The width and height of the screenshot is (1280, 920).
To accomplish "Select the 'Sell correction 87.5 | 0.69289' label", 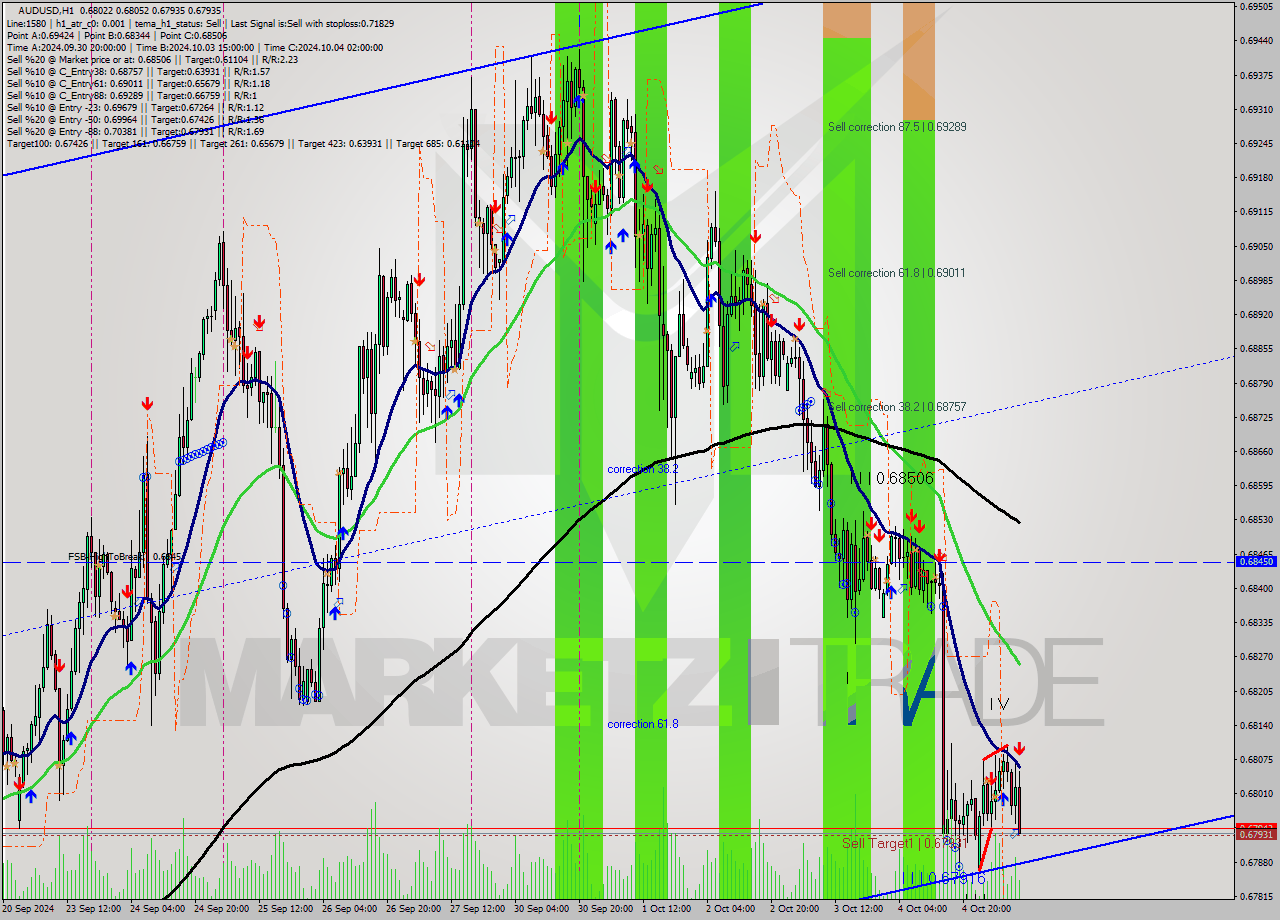I will (897, 127).
